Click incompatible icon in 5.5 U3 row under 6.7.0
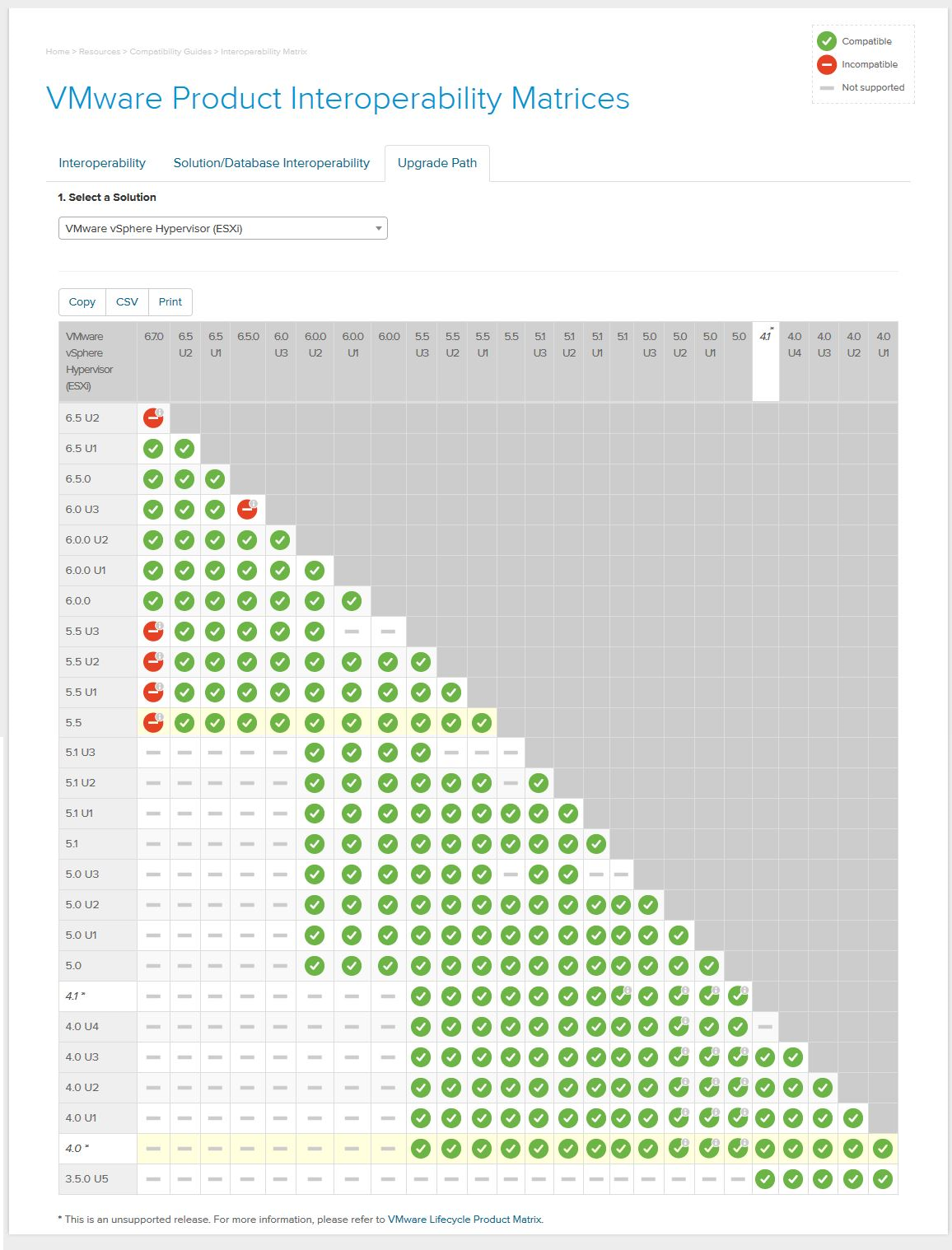The image size is (952, 1250). click(153, 632)
